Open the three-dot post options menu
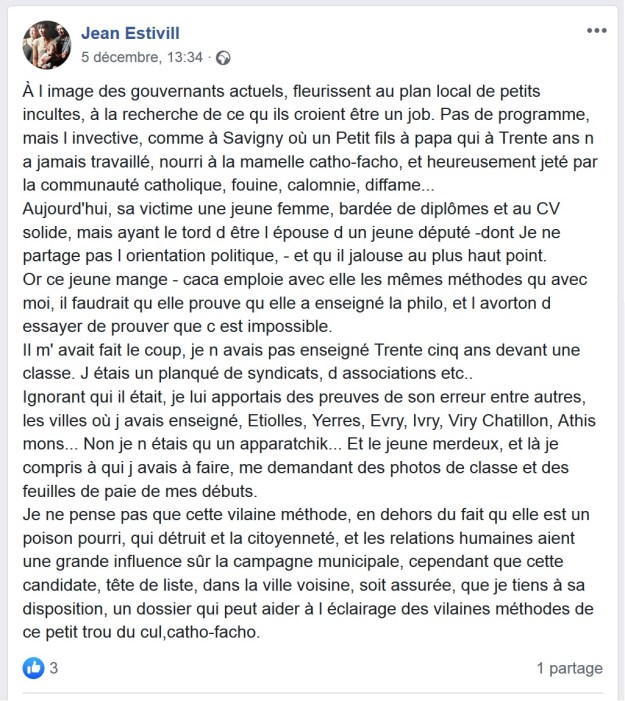Screen dimensions: 625x701 coord(597,31)
